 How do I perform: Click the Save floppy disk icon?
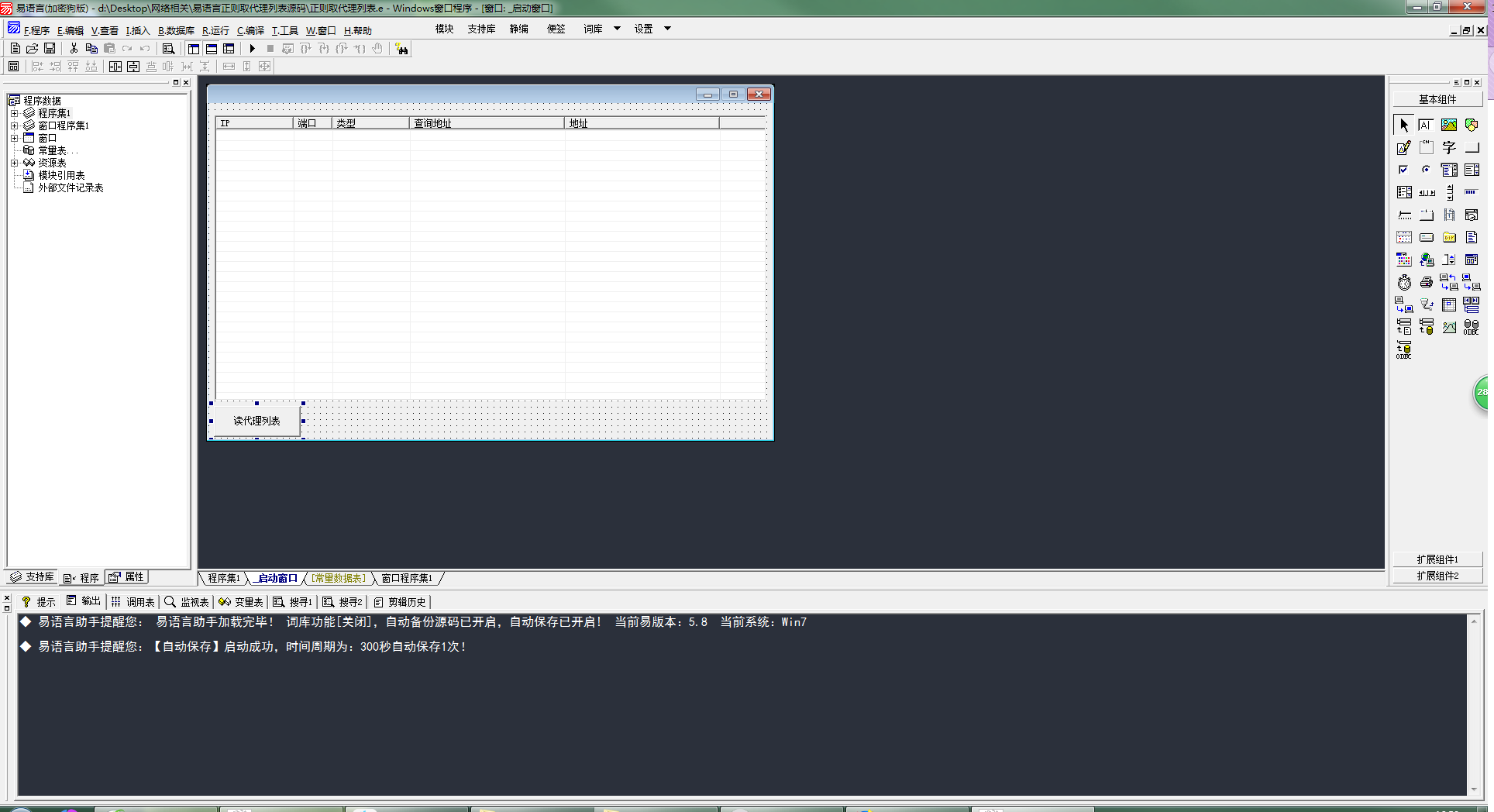pyautogui.click(x=50, y=49)
